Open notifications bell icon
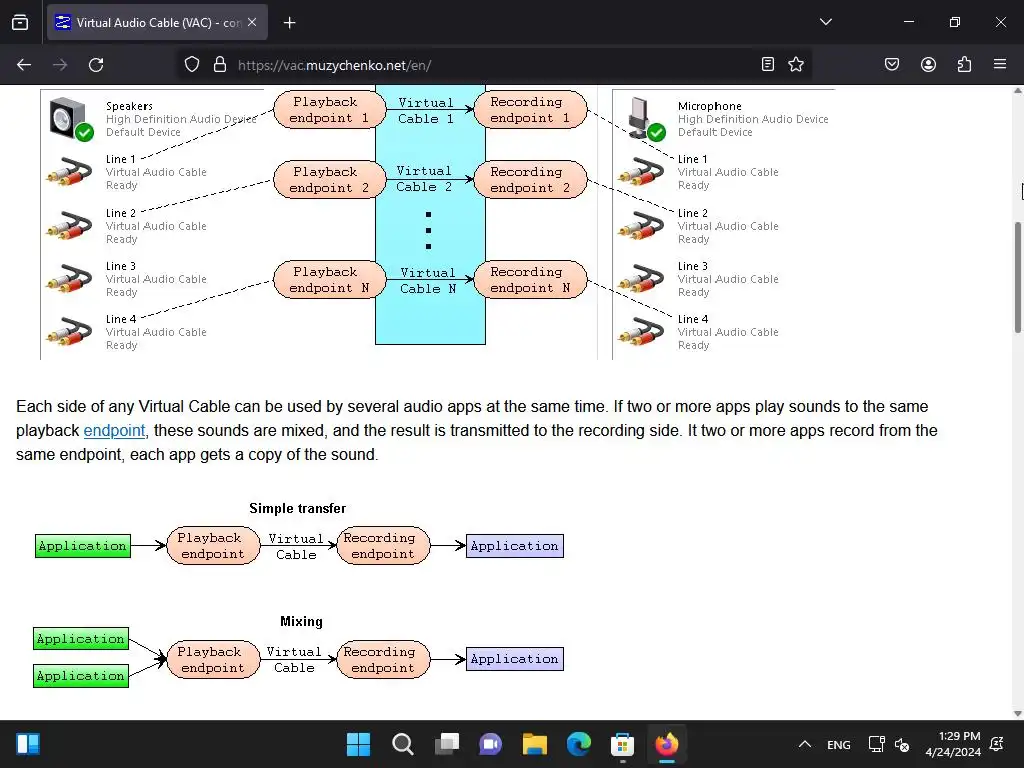1024x768 pixels. click(x=997, y=744)
